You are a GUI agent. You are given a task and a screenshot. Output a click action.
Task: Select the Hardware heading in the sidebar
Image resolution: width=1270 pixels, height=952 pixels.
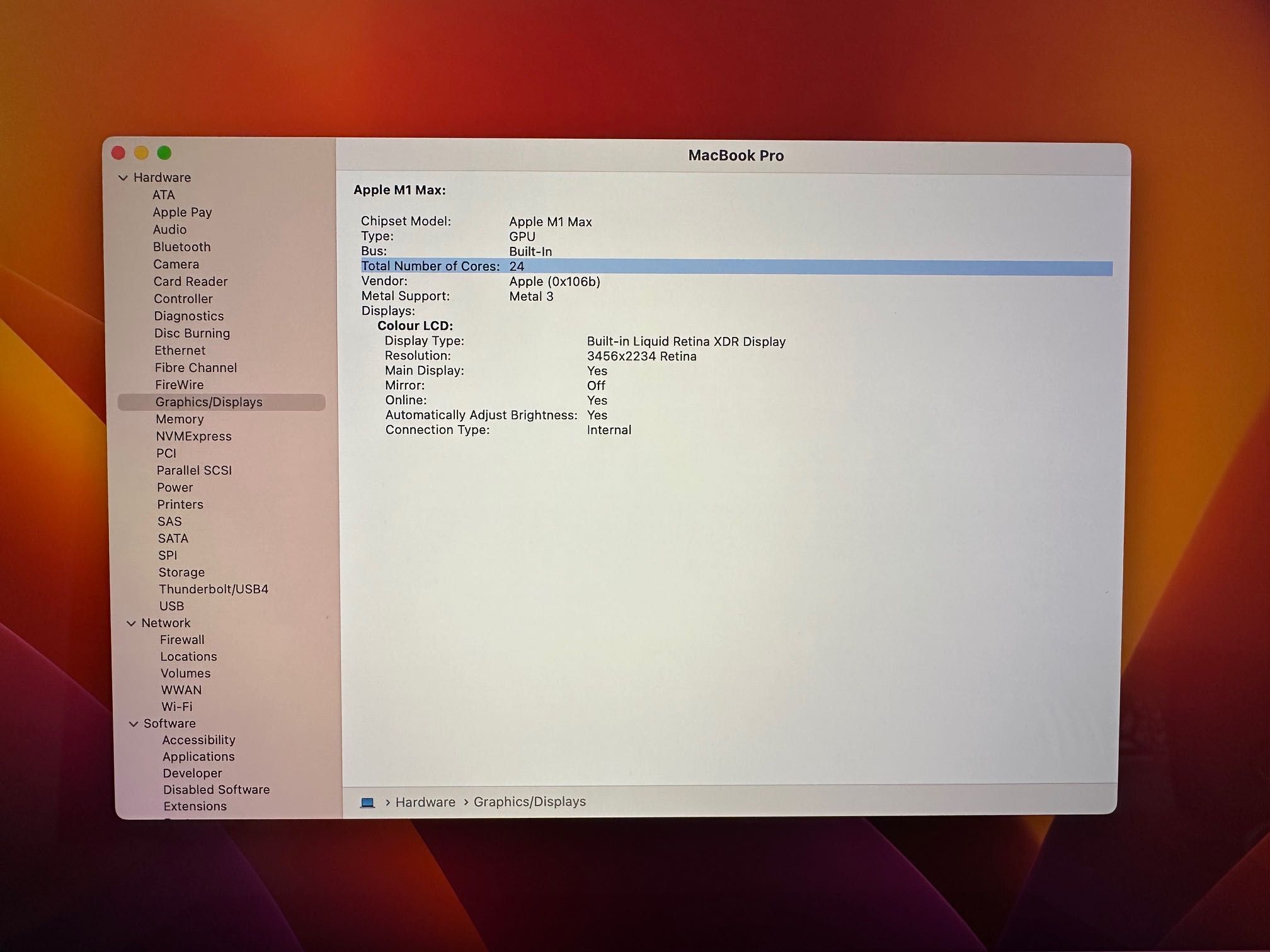click(x=162, y=178)
